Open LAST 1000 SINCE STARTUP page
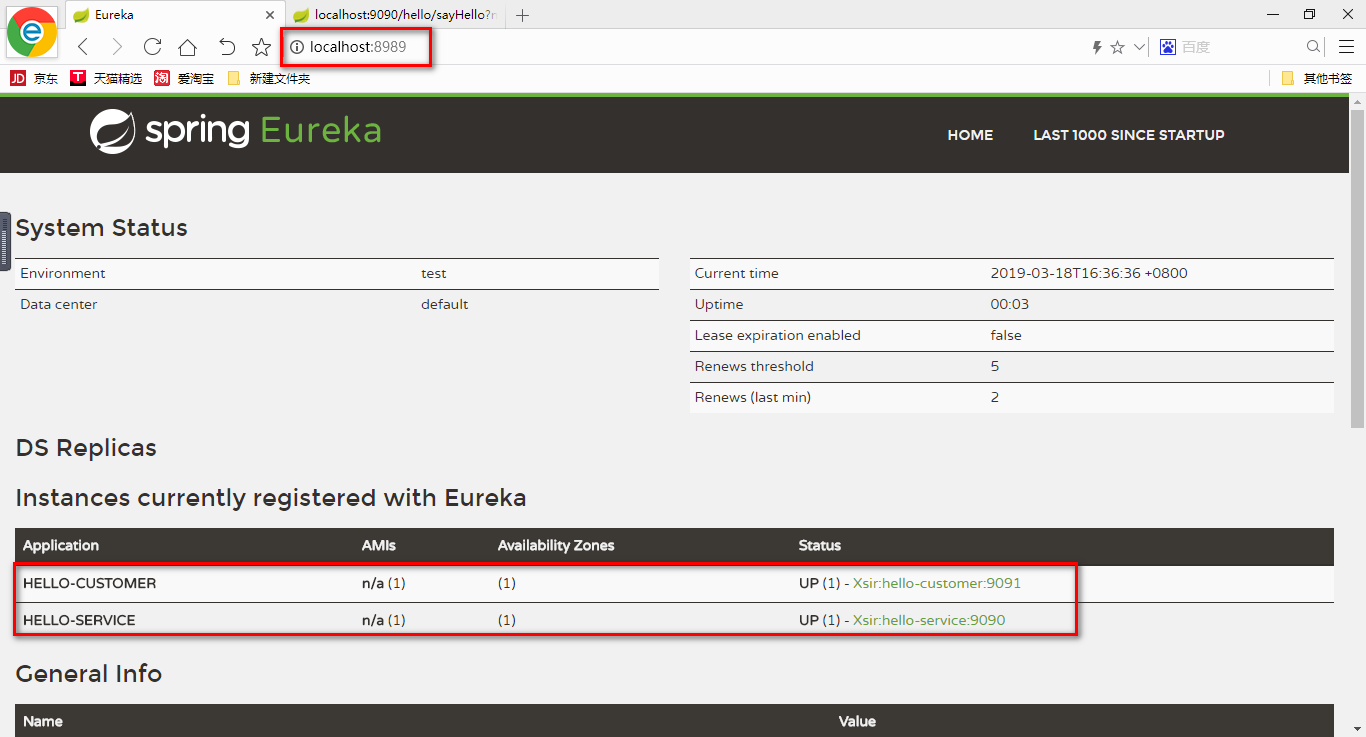1366x737 pixels. pos(1129,135)
